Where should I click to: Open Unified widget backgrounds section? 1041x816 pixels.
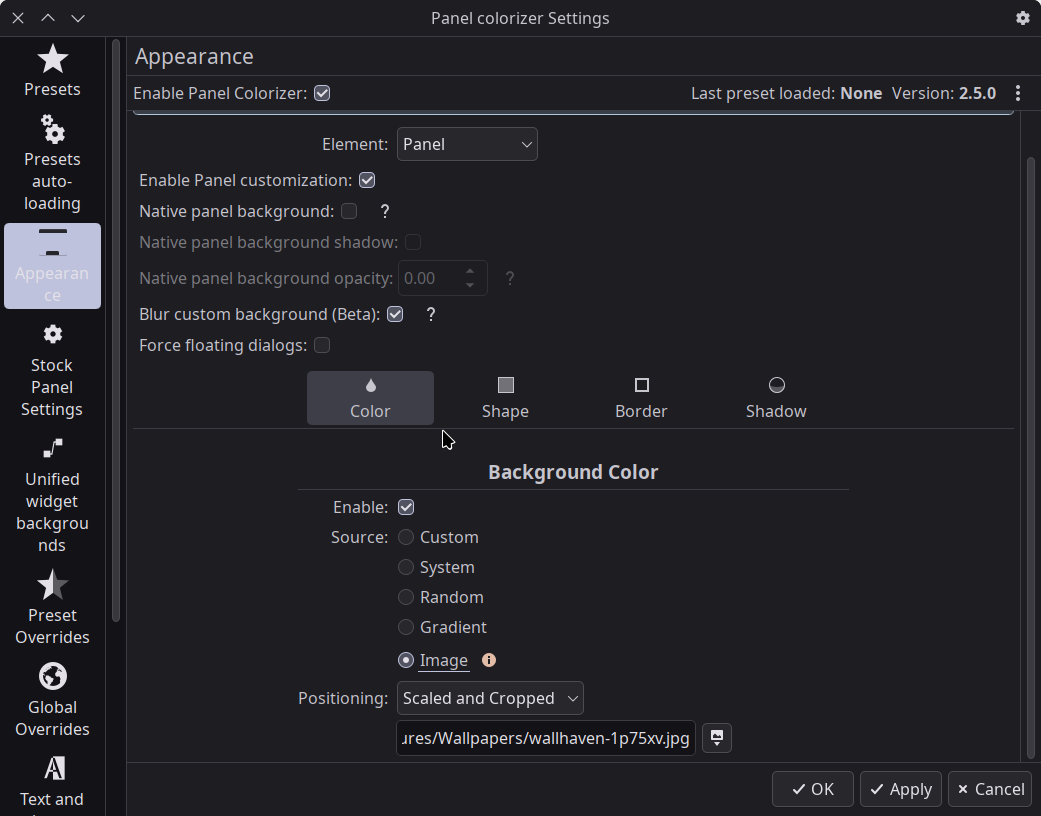point(52,496)
